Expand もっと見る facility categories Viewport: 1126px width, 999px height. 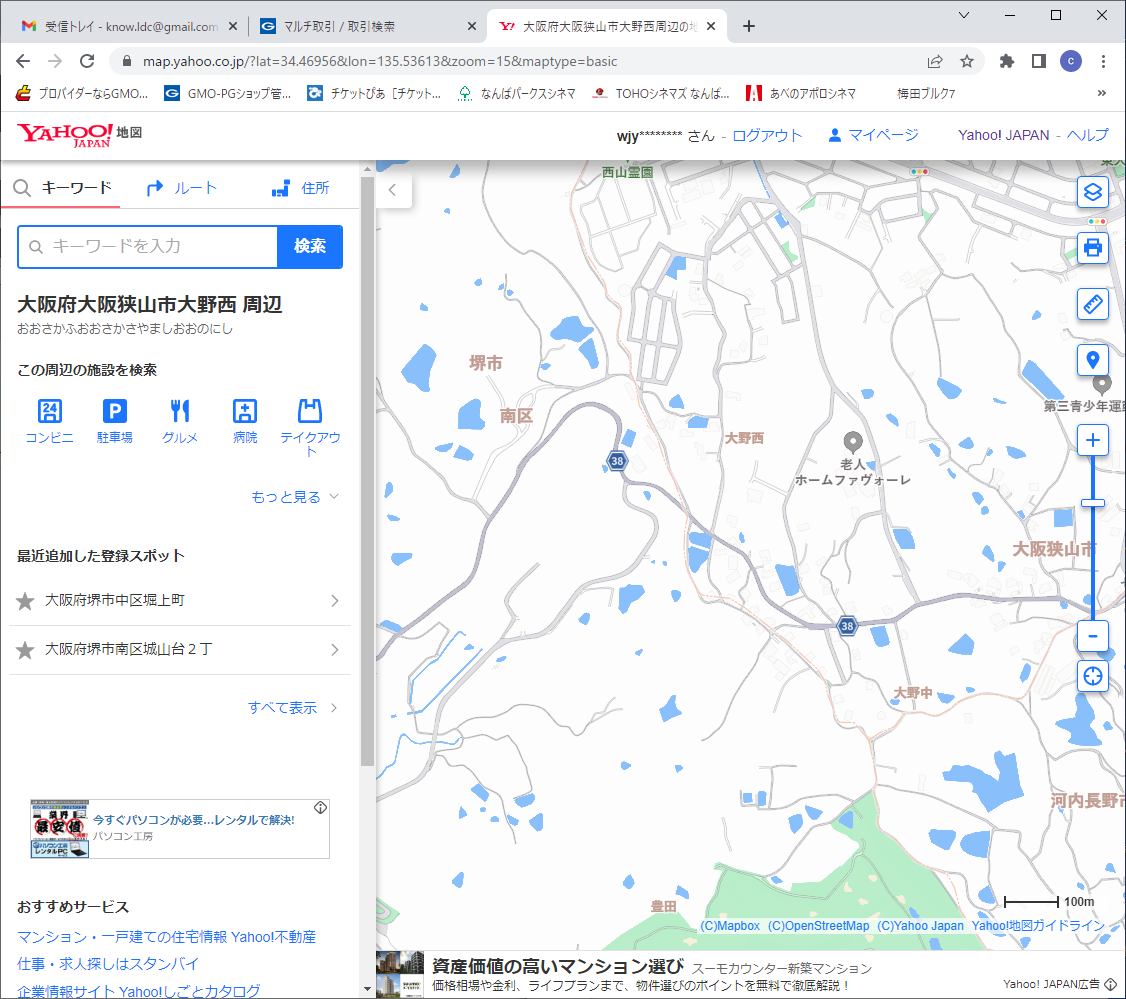pyautogui.click(x=295, y=497)
